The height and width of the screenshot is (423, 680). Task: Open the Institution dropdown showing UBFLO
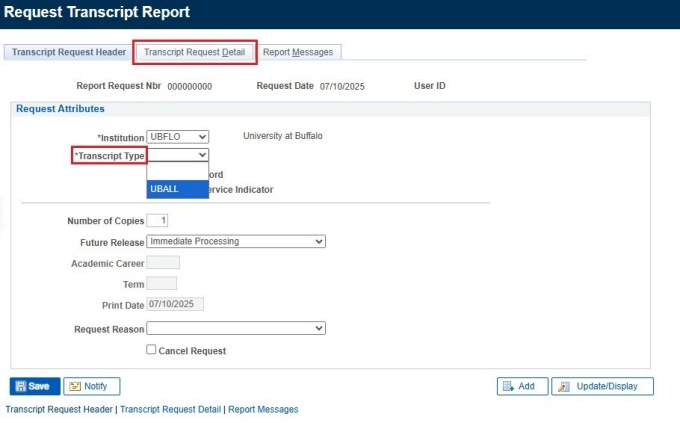(x=177, y=137)
